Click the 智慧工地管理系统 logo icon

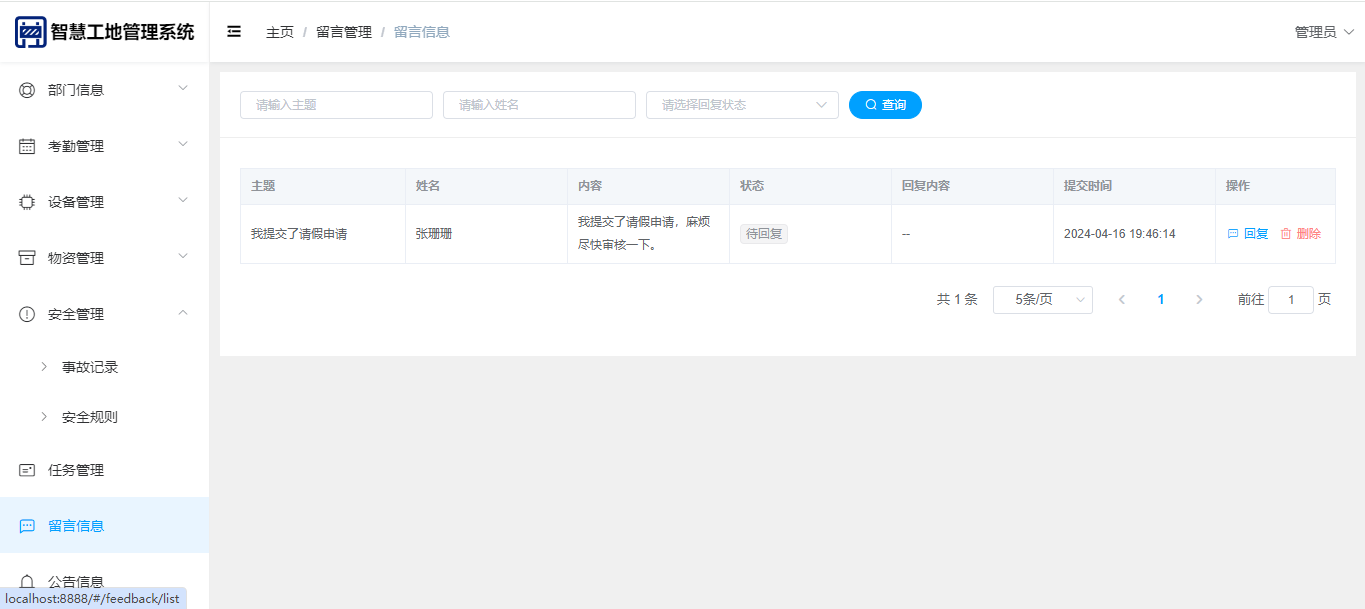point(30,32)
